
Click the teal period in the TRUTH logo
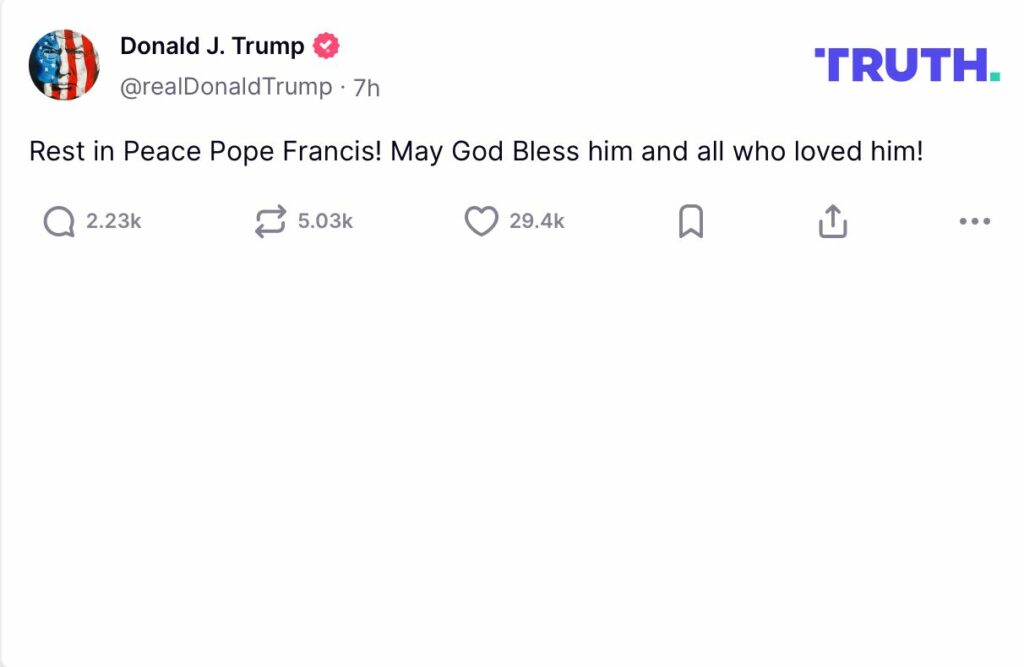pos(993,77)
